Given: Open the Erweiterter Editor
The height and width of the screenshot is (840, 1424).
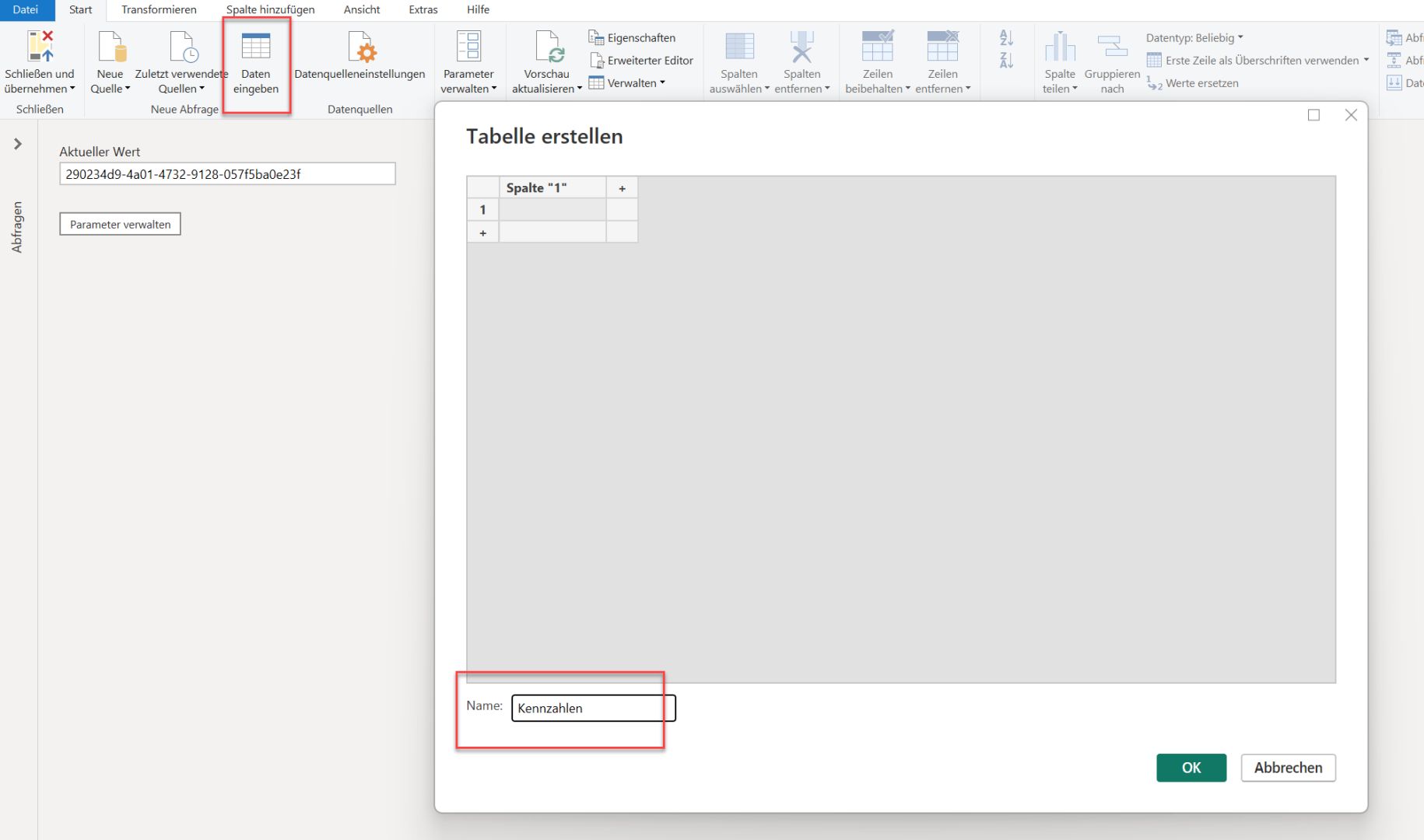Looking at the screenshot, I should point(641,60).
